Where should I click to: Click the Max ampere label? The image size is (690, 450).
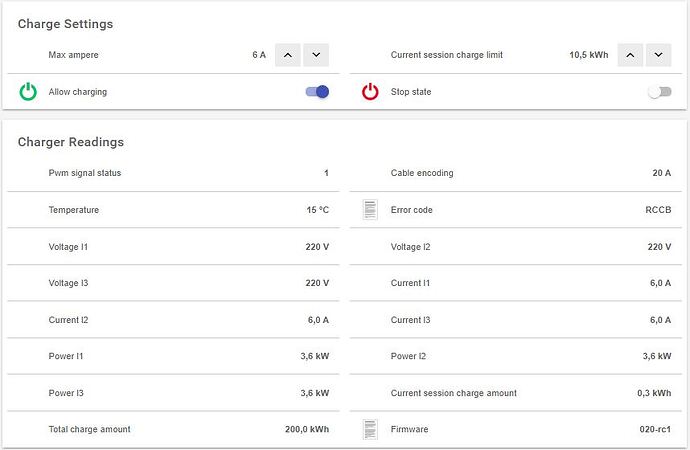point(73,55)
